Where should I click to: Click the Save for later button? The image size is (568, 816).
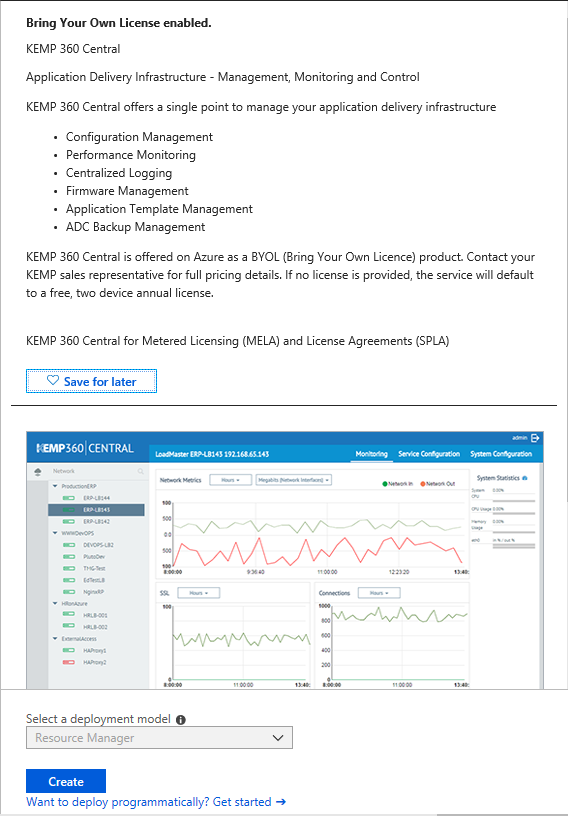91,381
